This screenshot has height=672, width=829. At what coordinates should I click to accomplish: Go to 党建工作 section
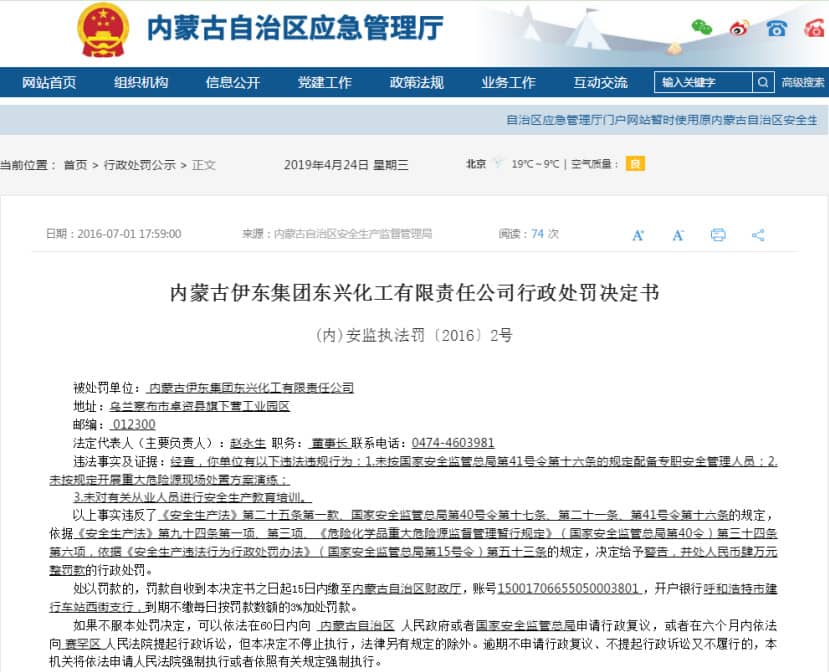pyautogui.click(x=325, y=82)
